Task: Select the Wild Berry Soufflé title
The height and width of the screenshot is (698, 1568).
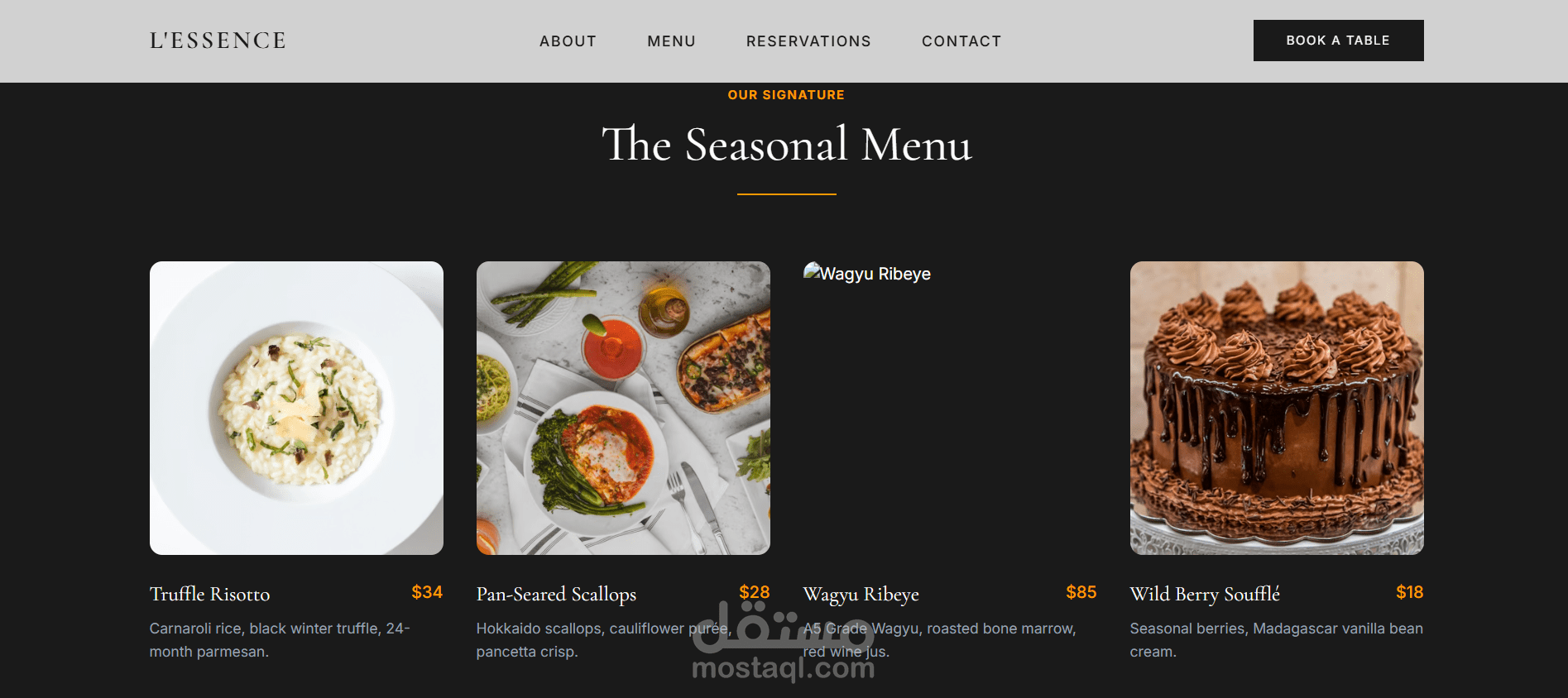Action: (1205, 595)
